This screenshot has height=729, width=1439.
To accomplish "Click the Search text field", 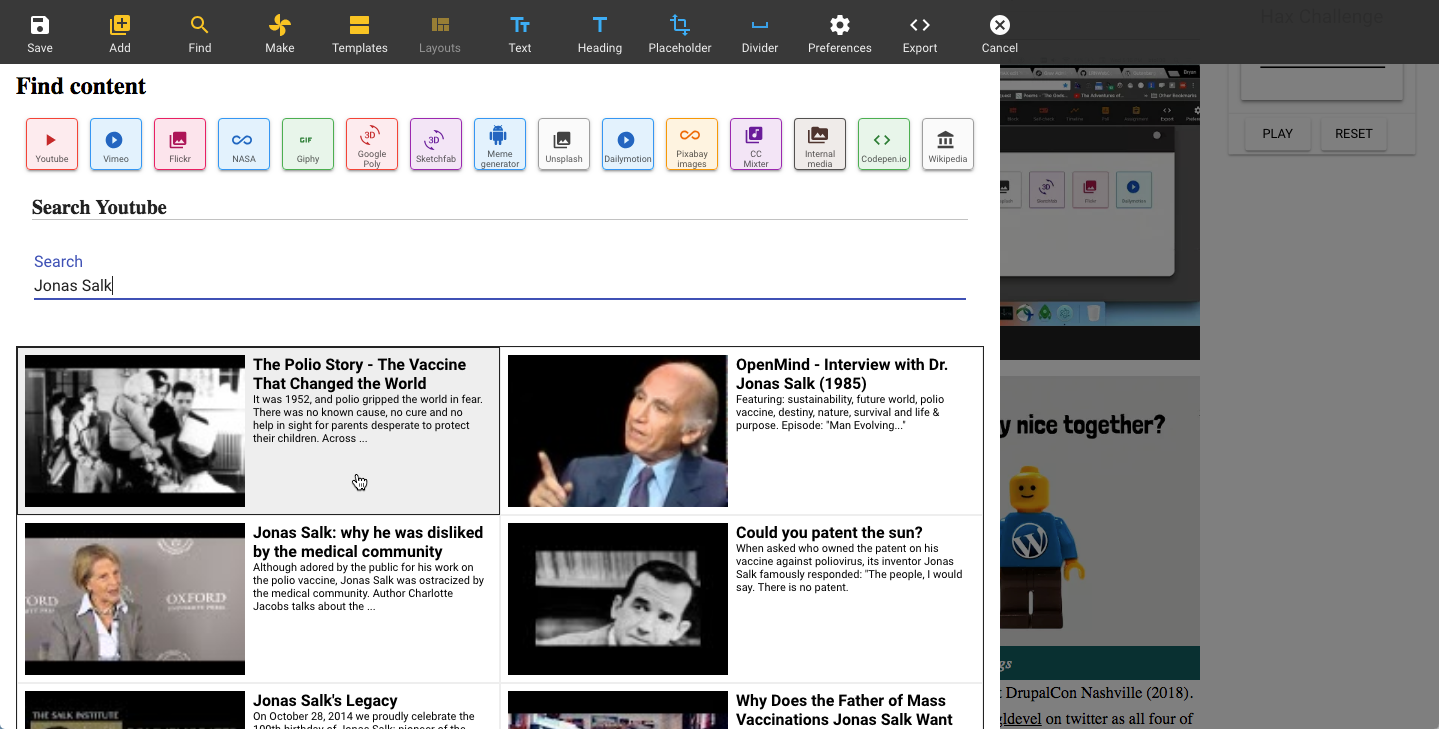I will [500, 286].
